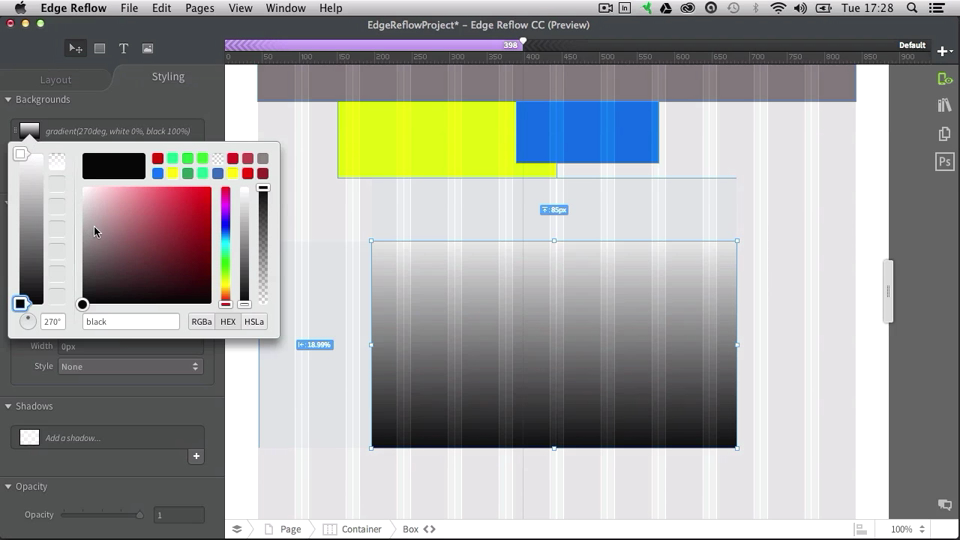The image size is (960, 540).
Task: Click the layout icon beside zoom level
Action: click(861, 529)
